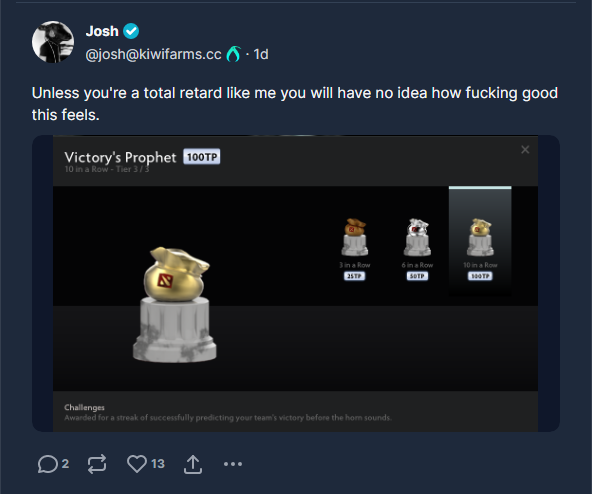Viewport: 592px width, 494px height.
Task: Share the post via the upload arrow icon
Action: click(193, 464)
